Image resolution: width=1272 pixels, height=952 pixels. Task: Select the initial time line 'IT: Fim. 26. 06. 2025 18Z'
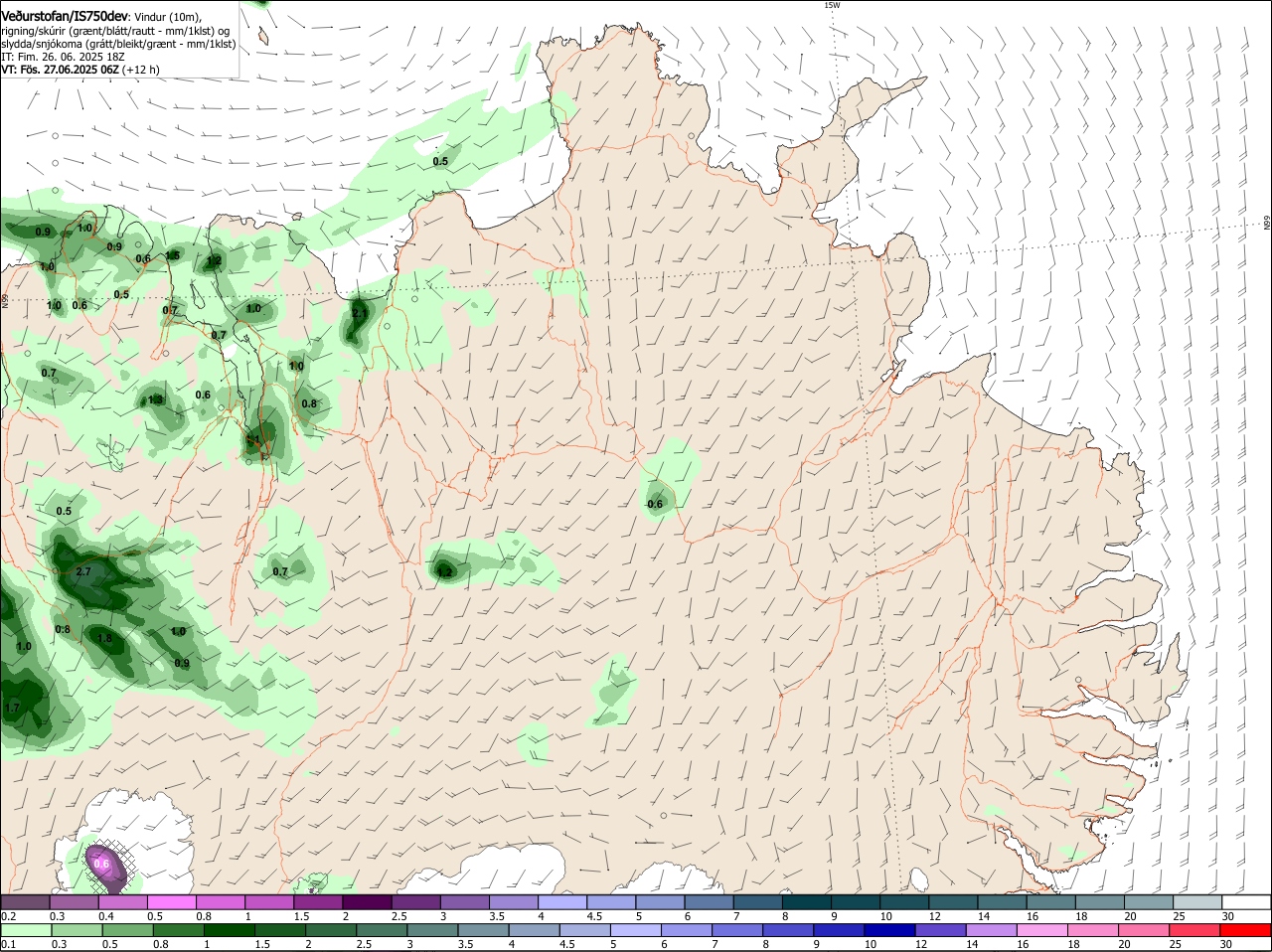click(64, 57)
